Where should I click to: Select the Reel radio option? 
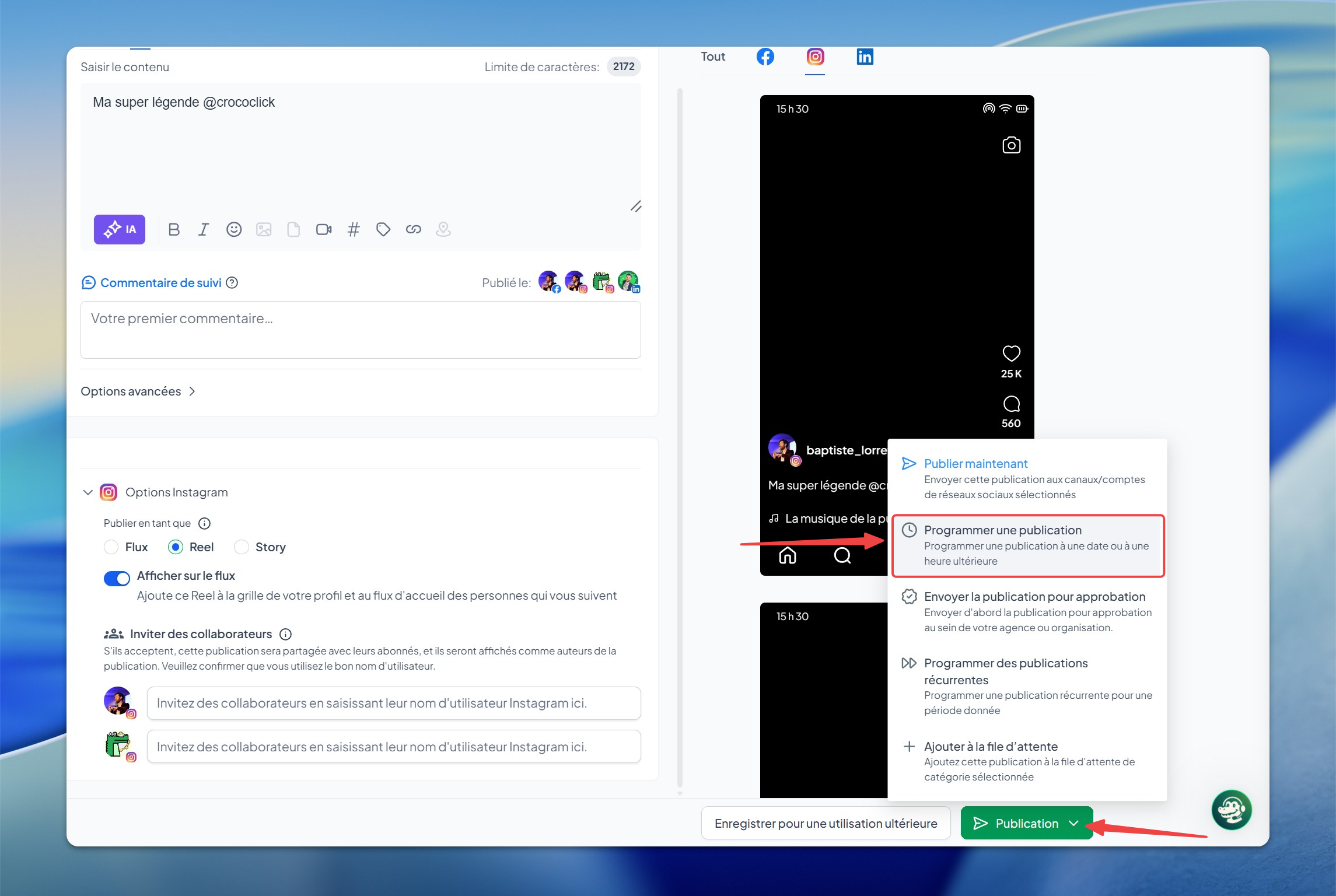175,547
